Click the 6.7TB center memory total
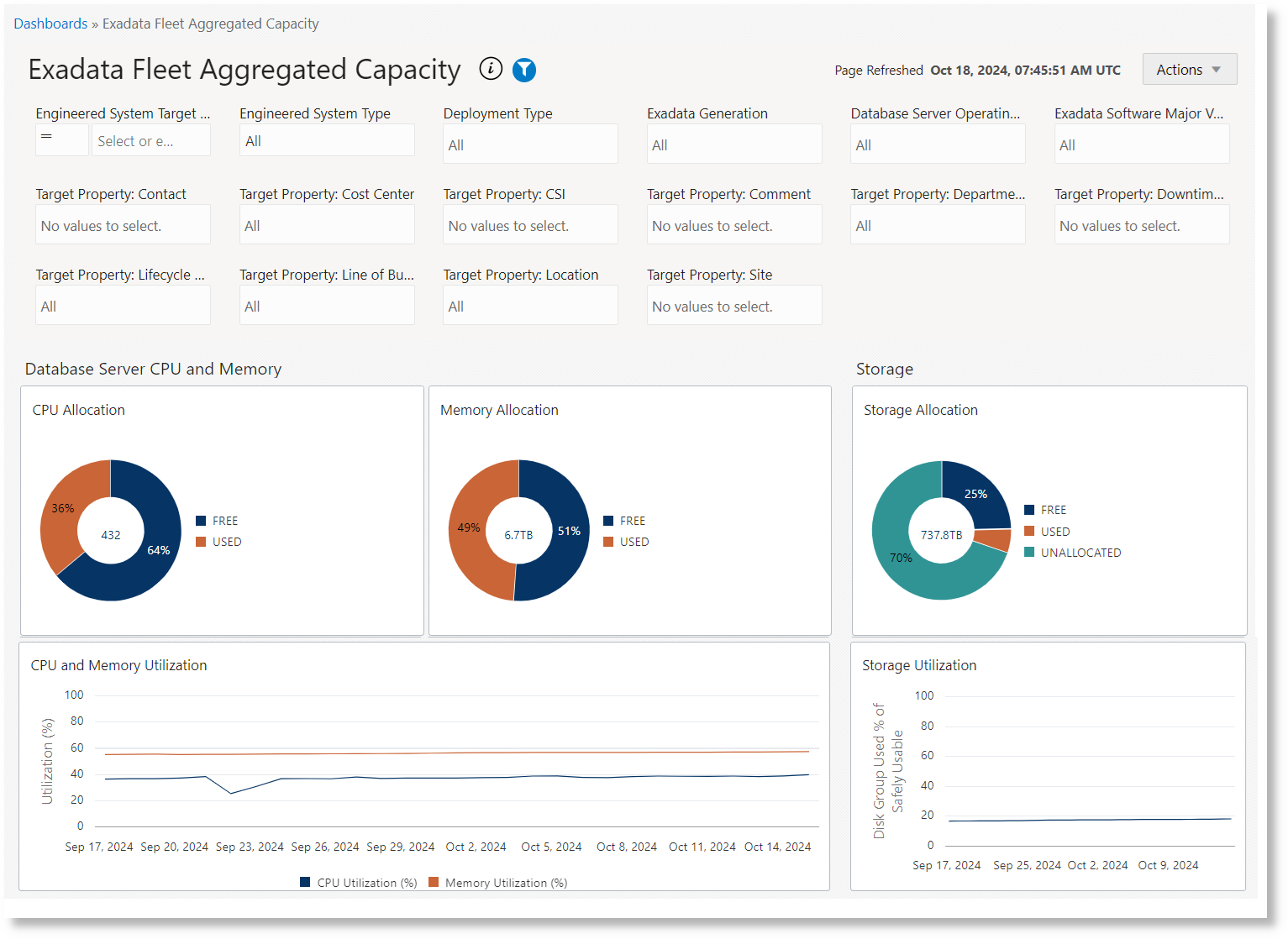The height and width of the screenshot is (939, 1288). [518, 534]
